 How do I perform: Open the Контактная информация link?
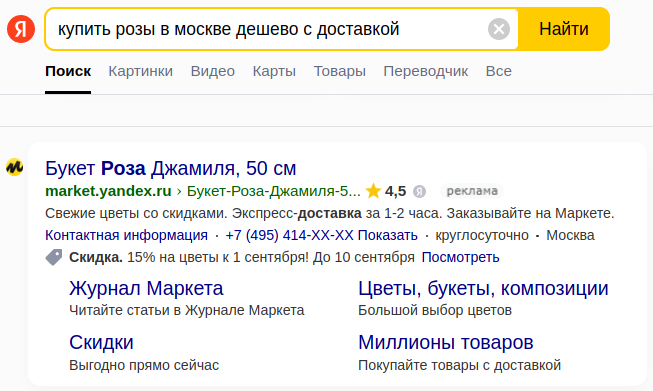(126, 235)
